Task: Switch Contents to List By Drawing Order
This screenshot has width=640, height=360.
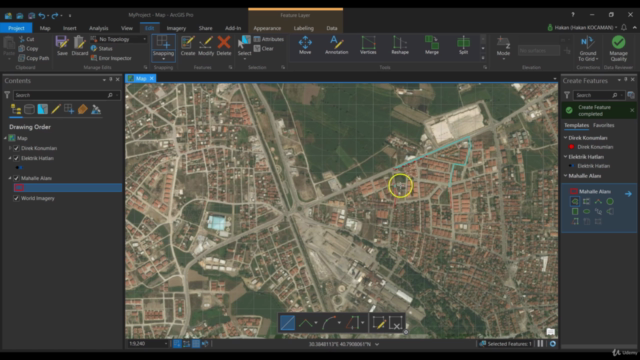Action: (x=16, y=109)
